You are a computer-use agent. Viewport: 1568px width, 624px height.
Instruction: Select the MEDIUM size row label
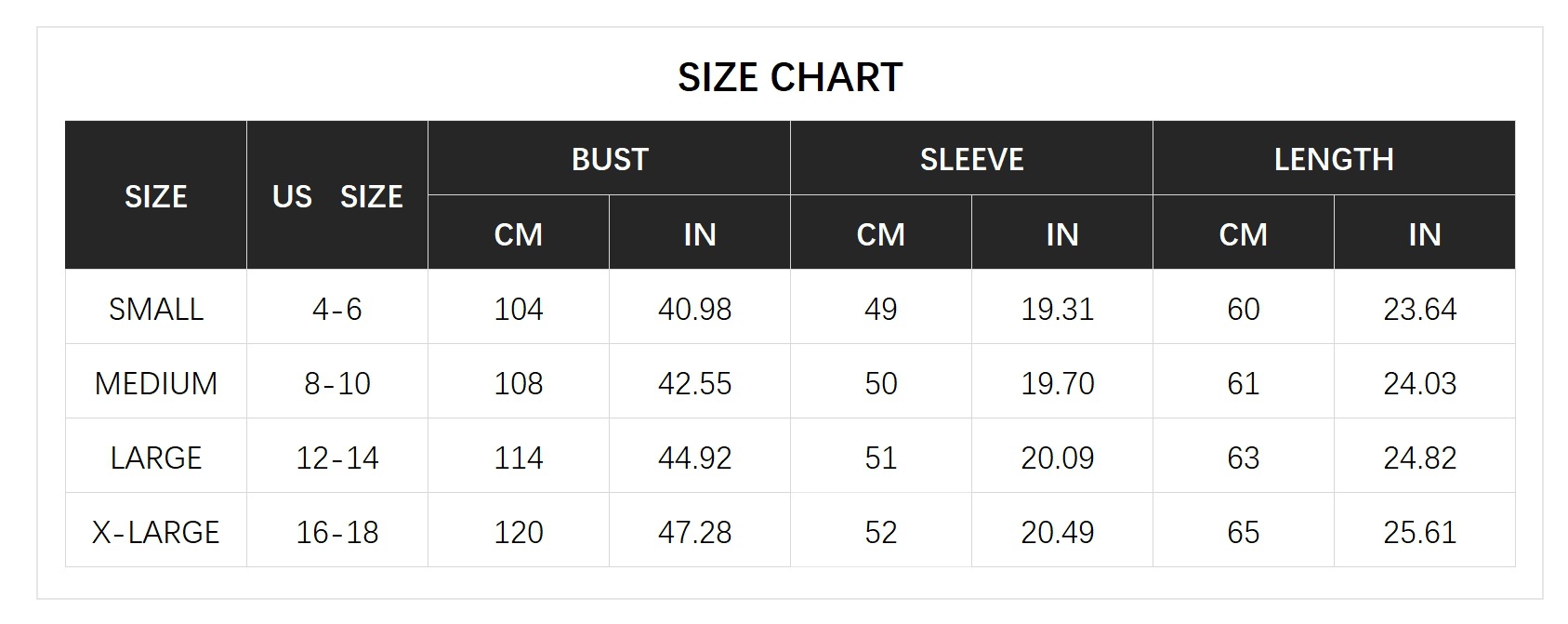click(156, 383)
